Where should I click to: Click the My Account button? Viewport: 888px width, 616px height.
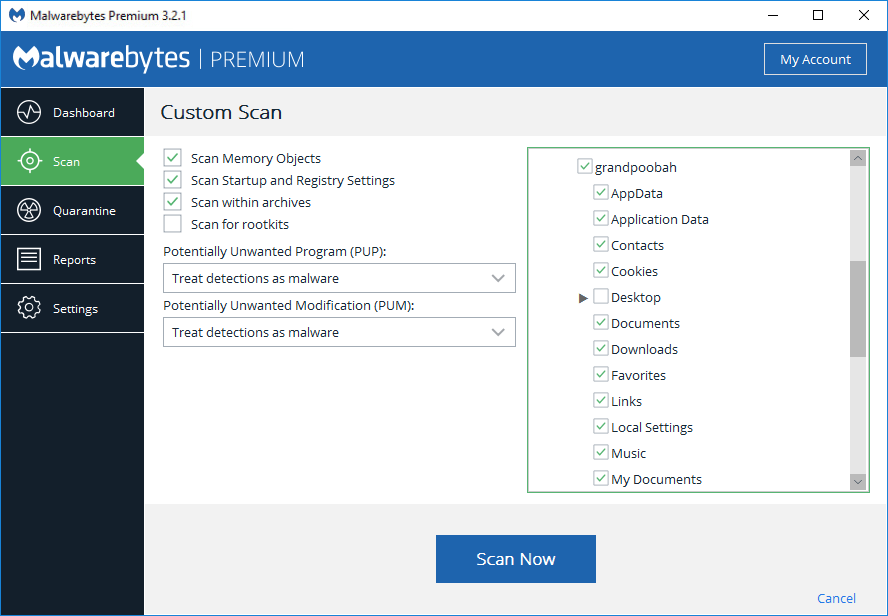815,59
